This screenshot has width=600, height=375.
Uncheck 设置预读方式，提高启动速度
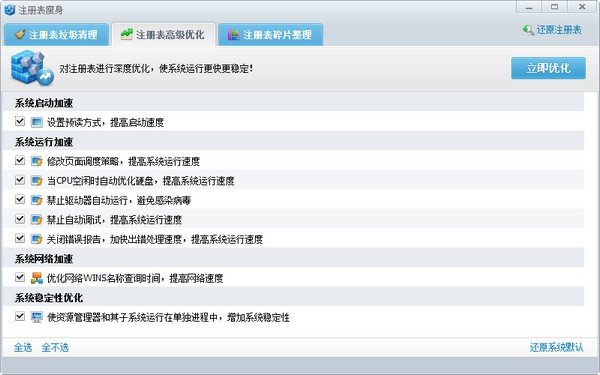pos(20,121)
